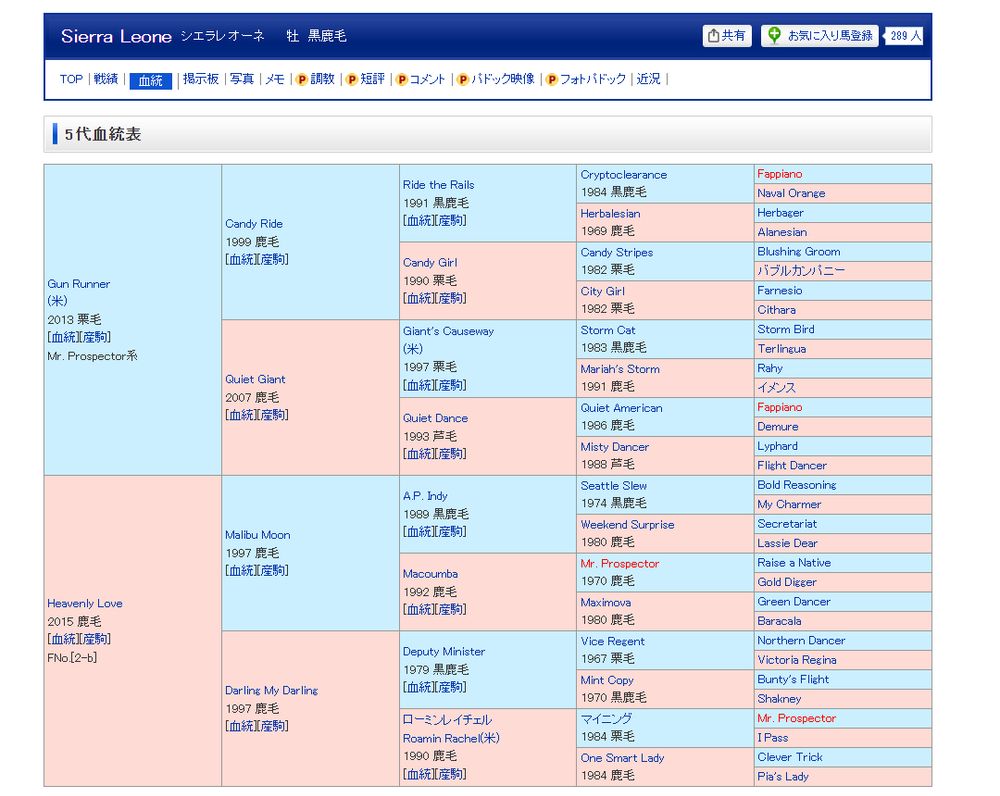The height and width of the screenshot is (796, 1000).
Task: Open Candy Girl link
Action: (x=430, y=263)
